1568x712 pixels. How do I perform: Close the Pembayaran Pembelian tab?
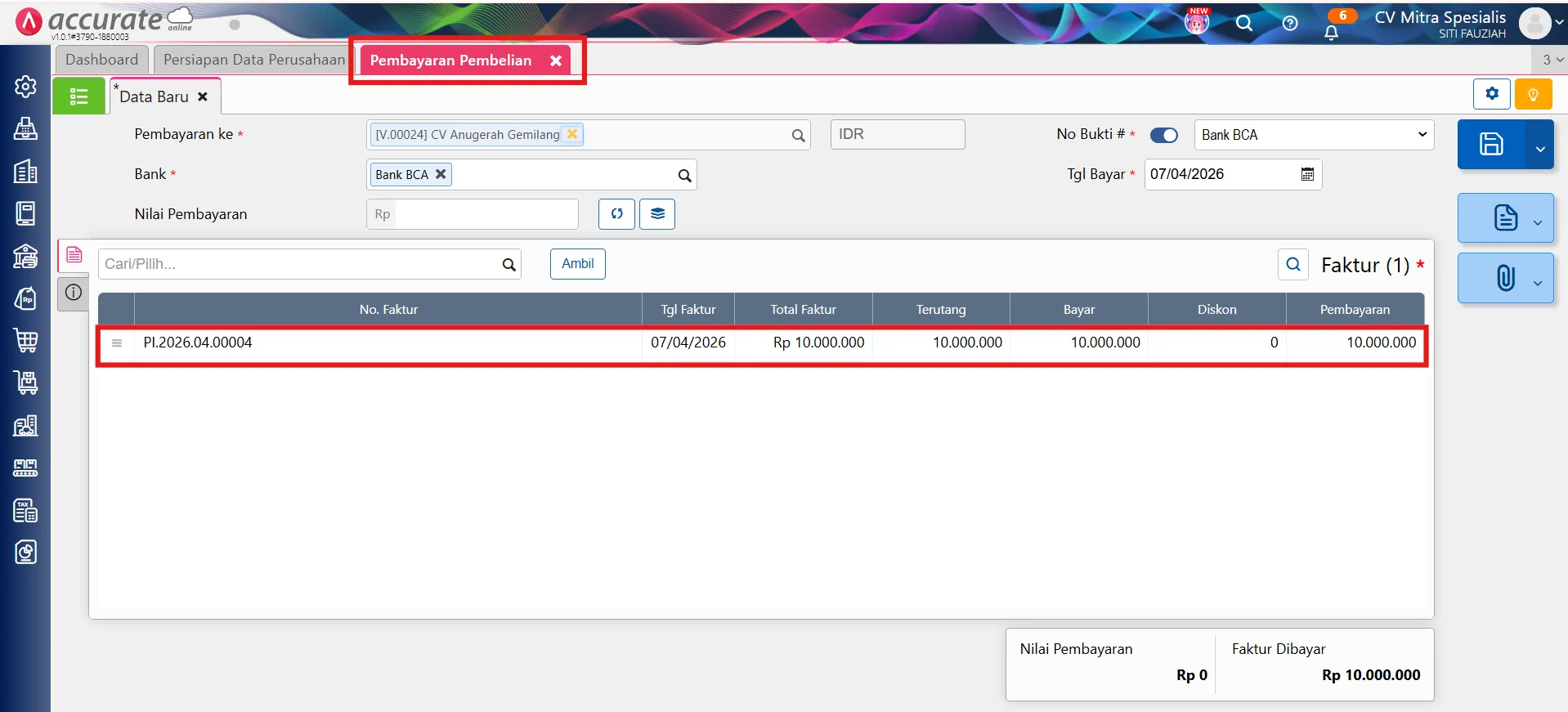[x=556, y=60]
